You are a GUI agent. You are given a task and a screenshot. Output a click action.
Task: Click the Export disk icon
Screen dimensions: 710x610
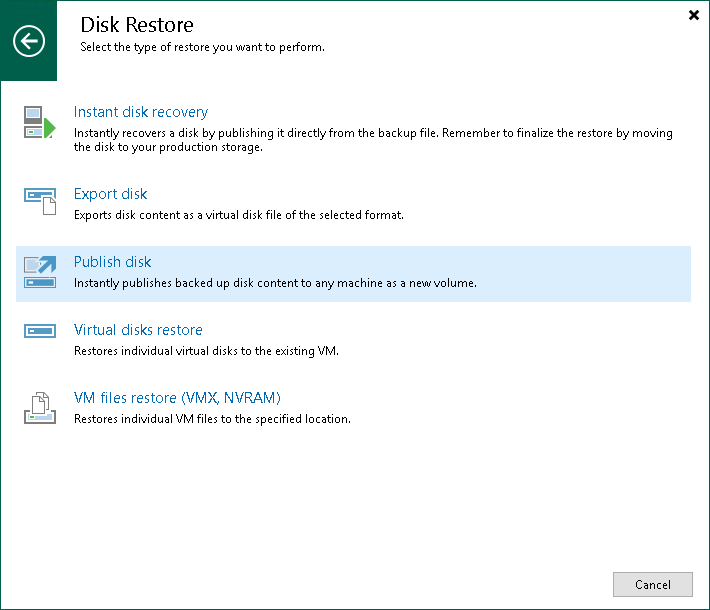tap(41, 202)
